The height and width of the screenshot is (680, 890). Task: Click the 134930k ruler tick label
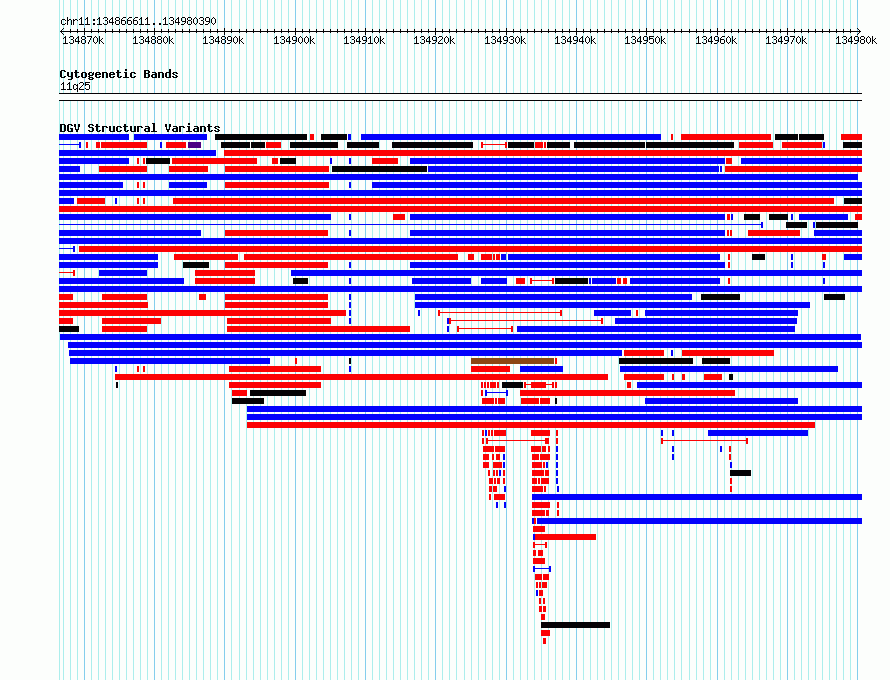point(505,40)
